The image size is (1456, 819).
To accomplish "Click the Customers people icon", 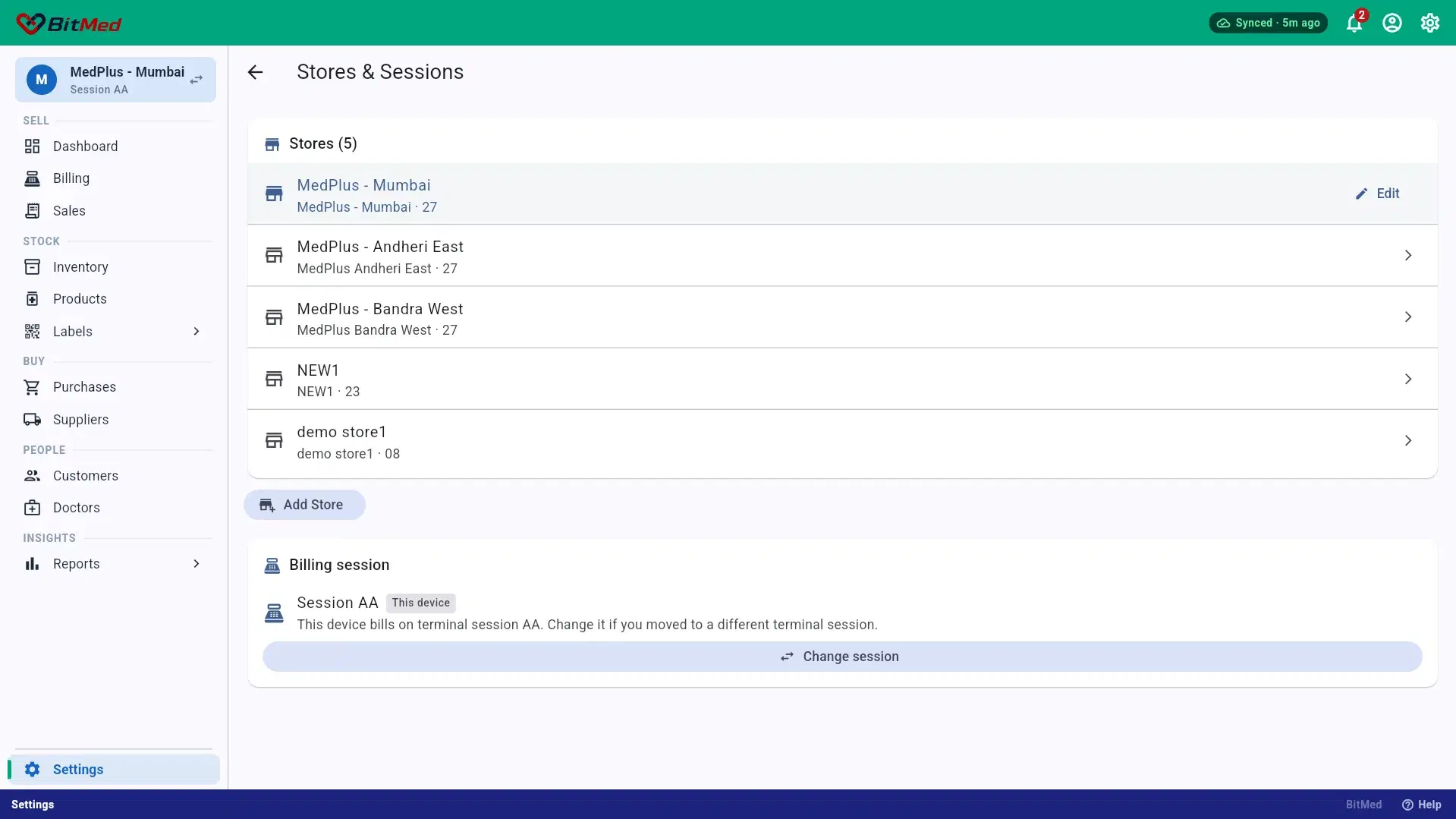I will pos(32,476).
